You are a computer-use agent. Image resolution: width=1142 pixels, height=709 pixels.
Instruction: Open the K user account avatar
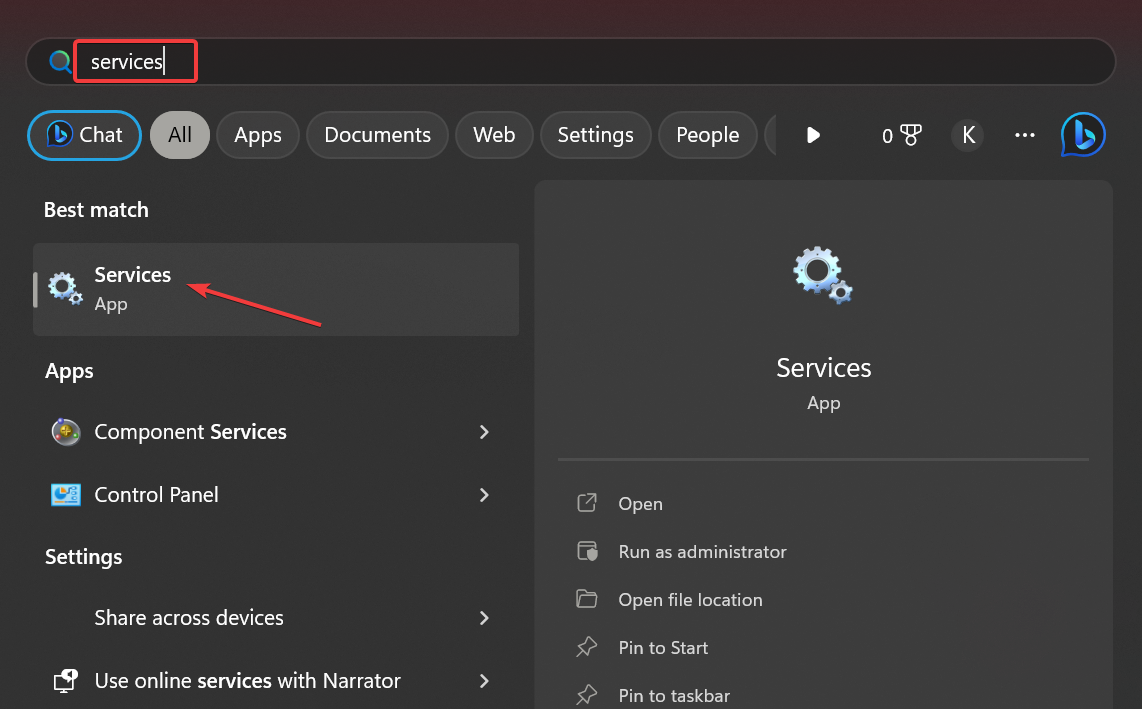point(967,135)
